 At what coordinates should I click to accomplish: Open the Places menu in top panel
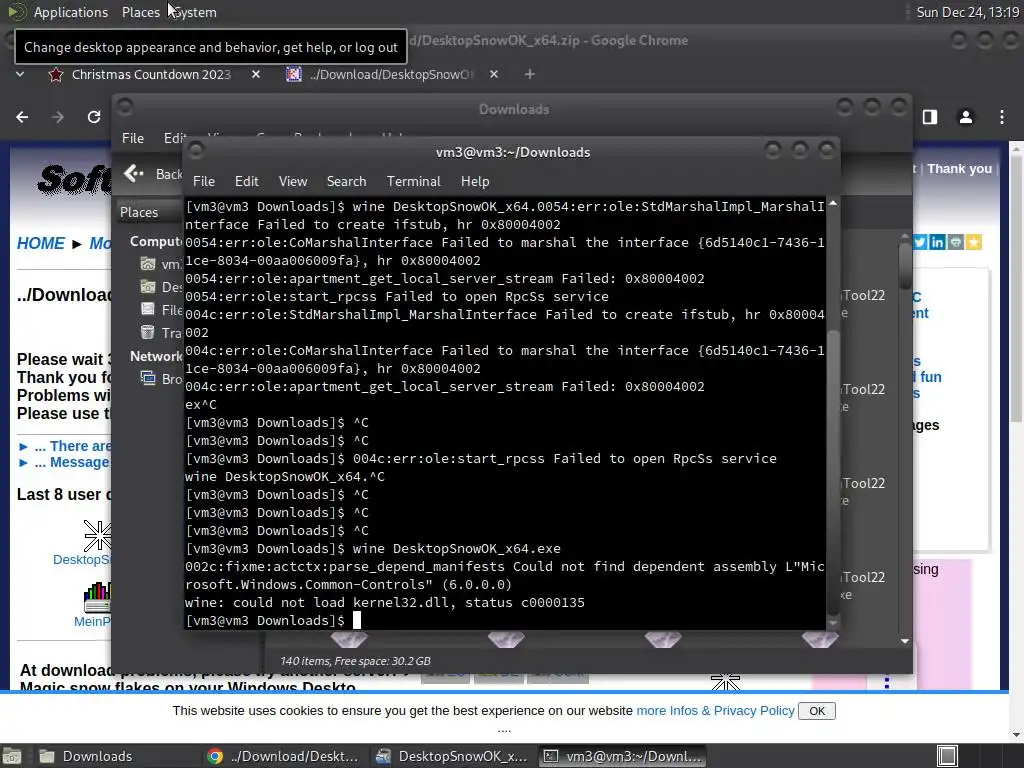(x=140, y=12)
